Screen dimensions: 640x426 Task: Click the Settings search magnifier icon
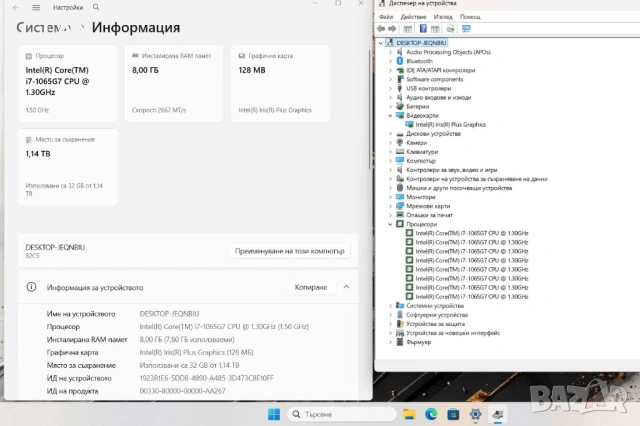[96, 7]
